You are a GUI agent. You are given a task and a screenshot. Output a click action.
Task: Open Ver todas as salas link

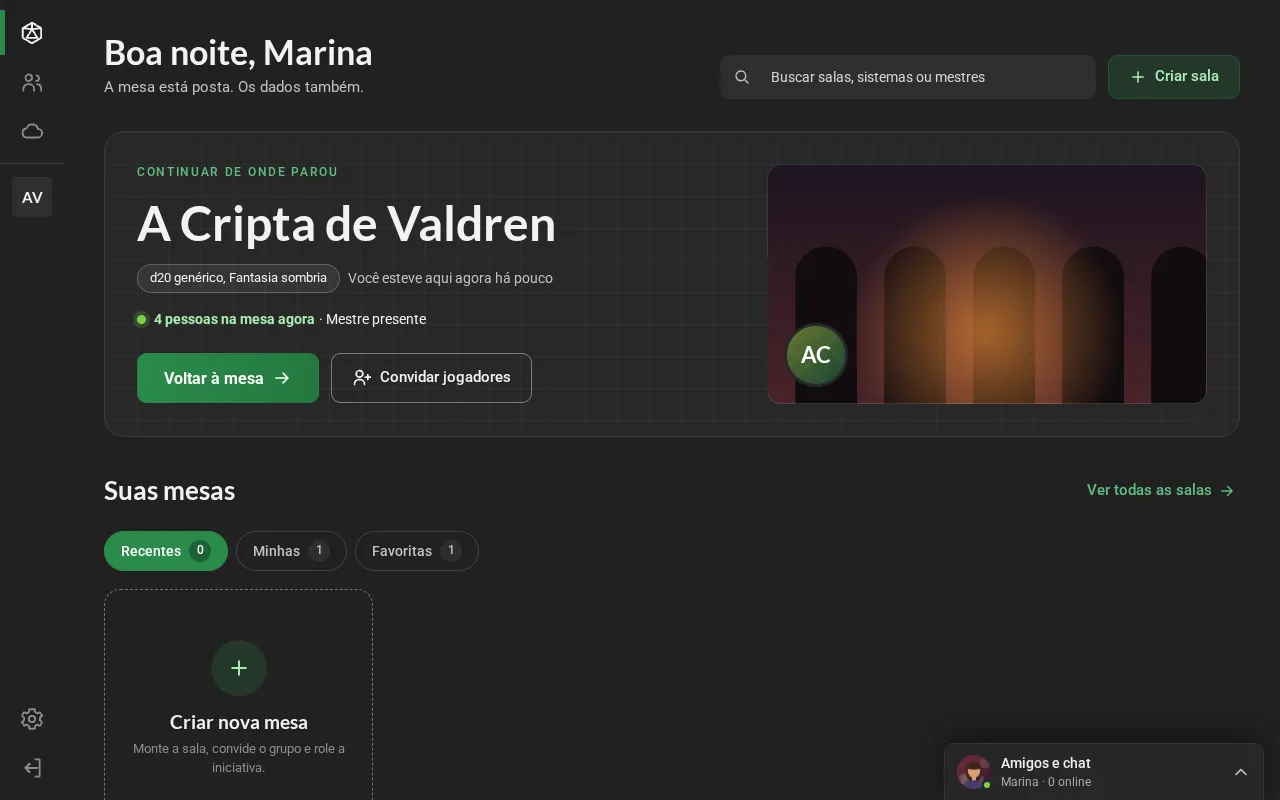click(x=1161, y=490)
